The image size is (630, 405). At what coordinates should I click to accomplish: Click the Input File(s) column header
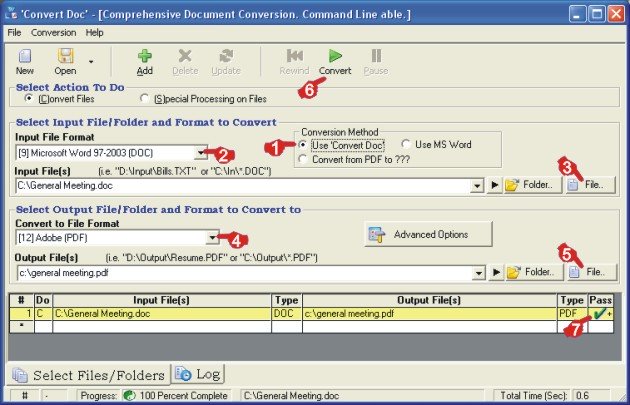pos(162,301)
